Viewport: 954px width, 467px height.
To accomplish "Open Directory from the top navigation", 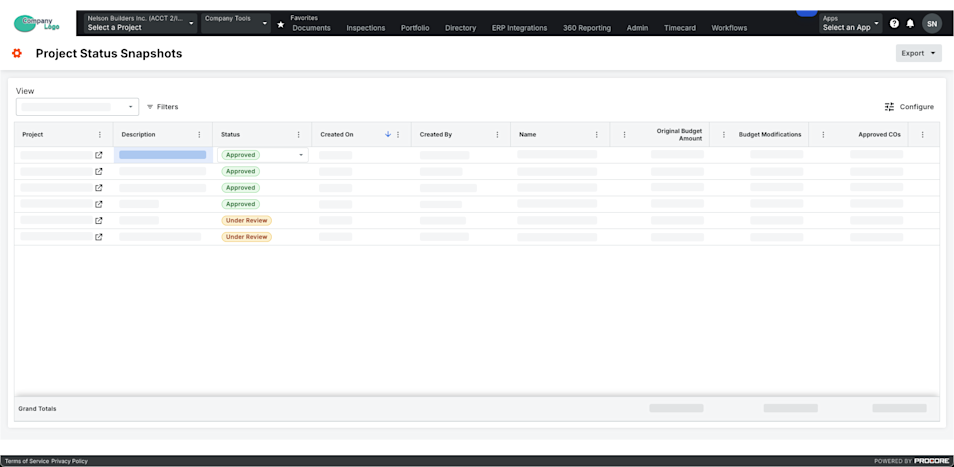I will [x=461, y=28].
